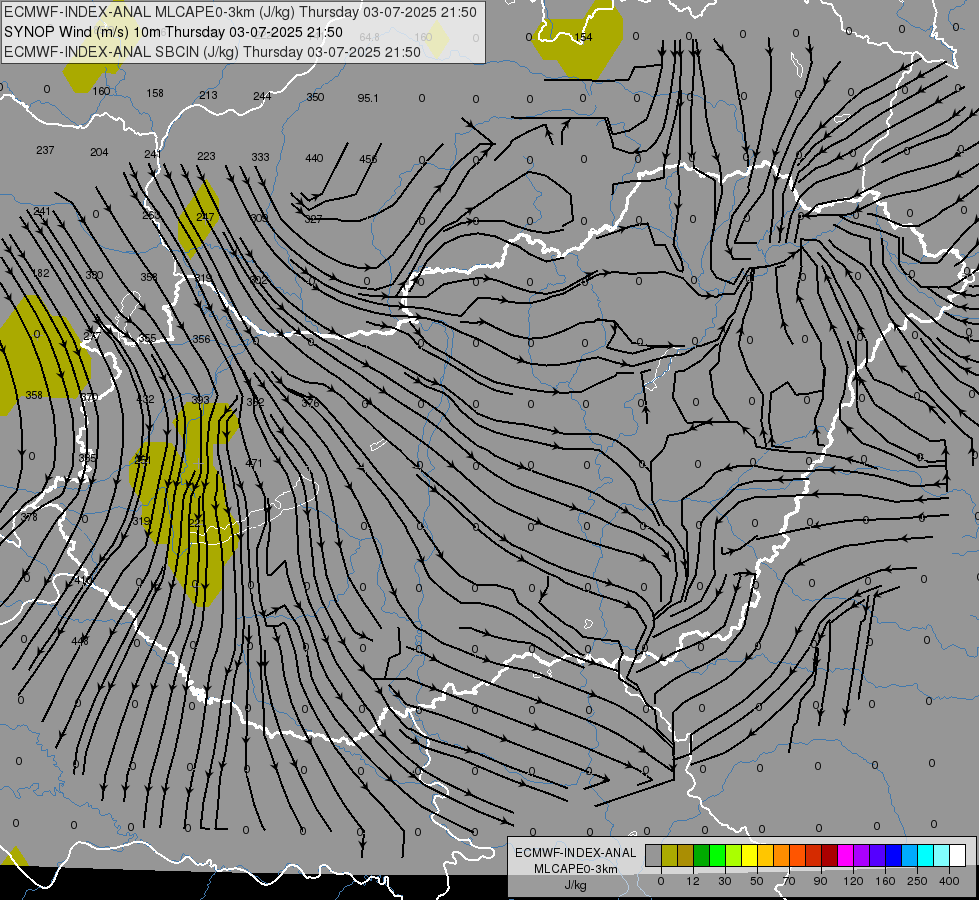Image resolution: width=979 pixels, height=900 pixels.
Task: Click the gray swatch in the MLCAPE legend
Action: click(x=654, y=855)
